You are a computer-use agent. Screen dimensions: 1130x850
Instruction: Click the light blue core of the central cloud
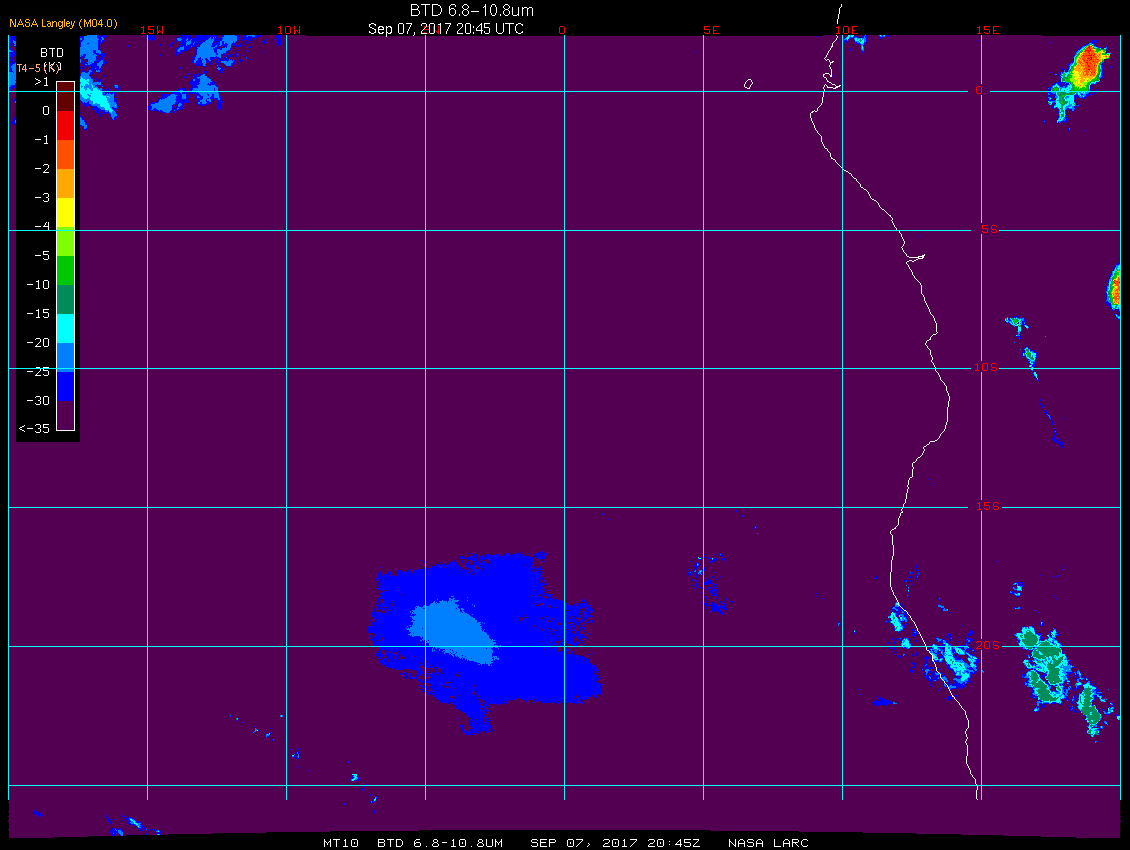[x=454, y=632]
